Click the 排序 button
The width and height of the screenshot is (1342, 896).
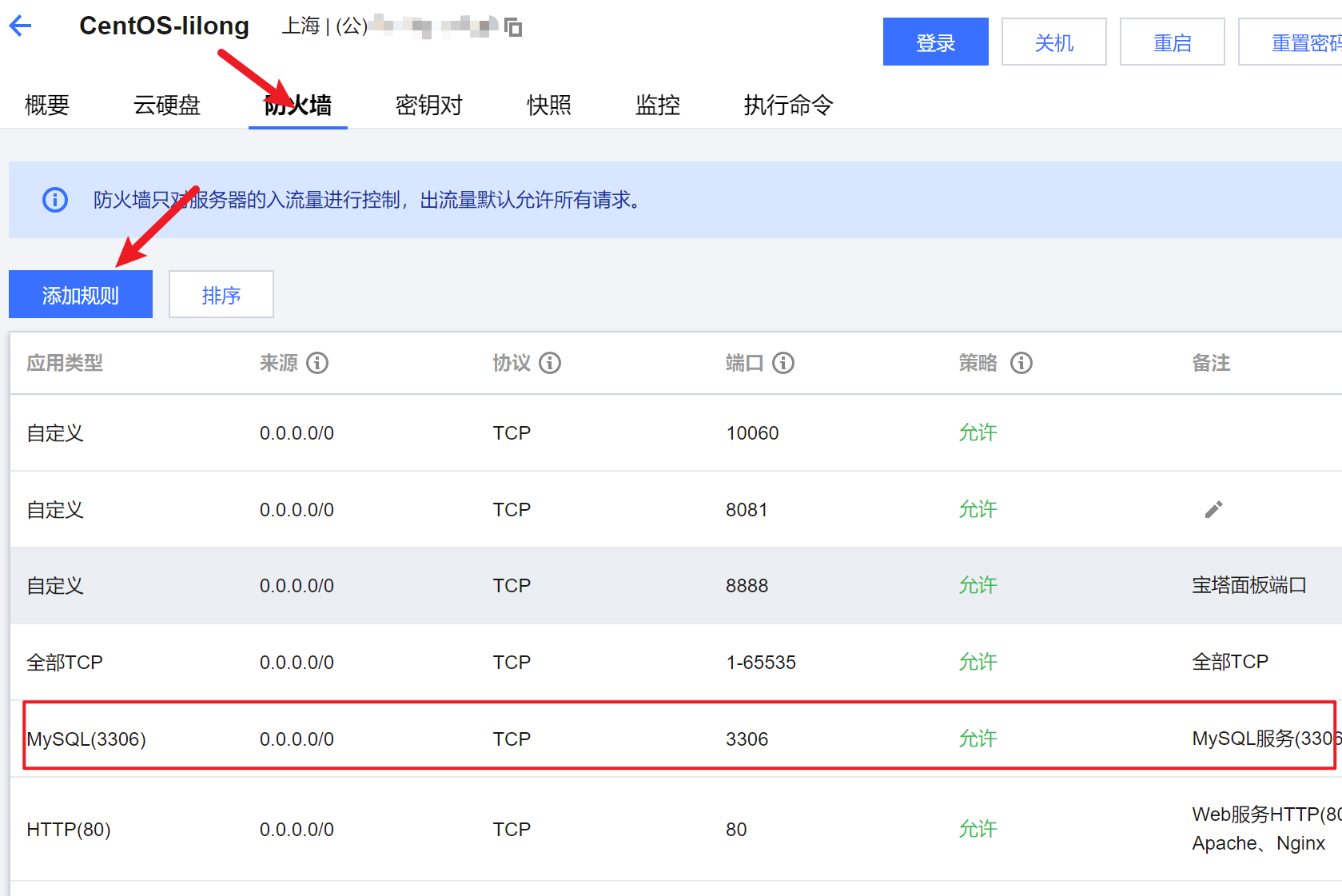(x=221, y=294)
